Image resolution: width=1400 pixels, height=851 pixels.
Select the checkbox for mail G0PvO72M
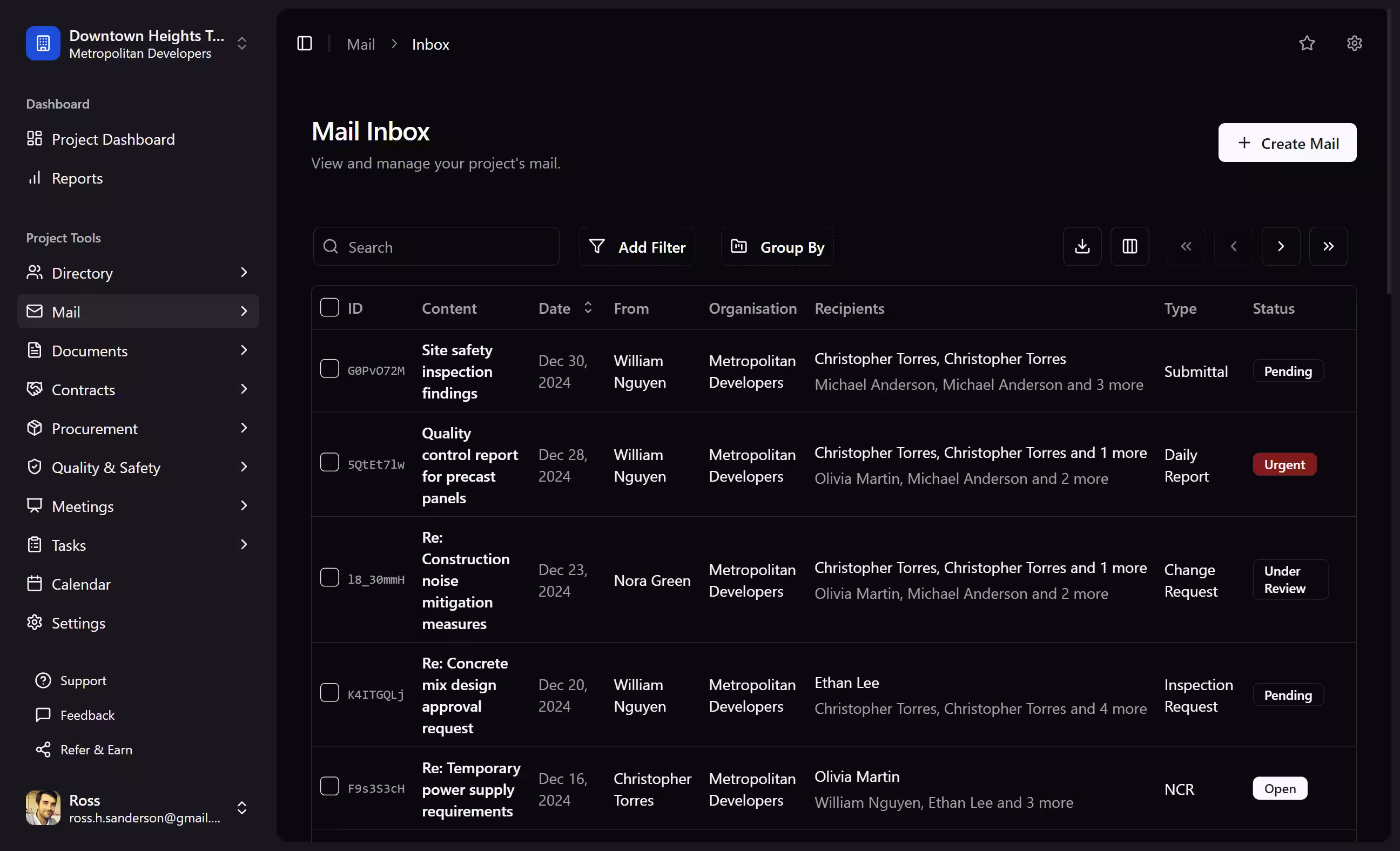click(329, 368)
